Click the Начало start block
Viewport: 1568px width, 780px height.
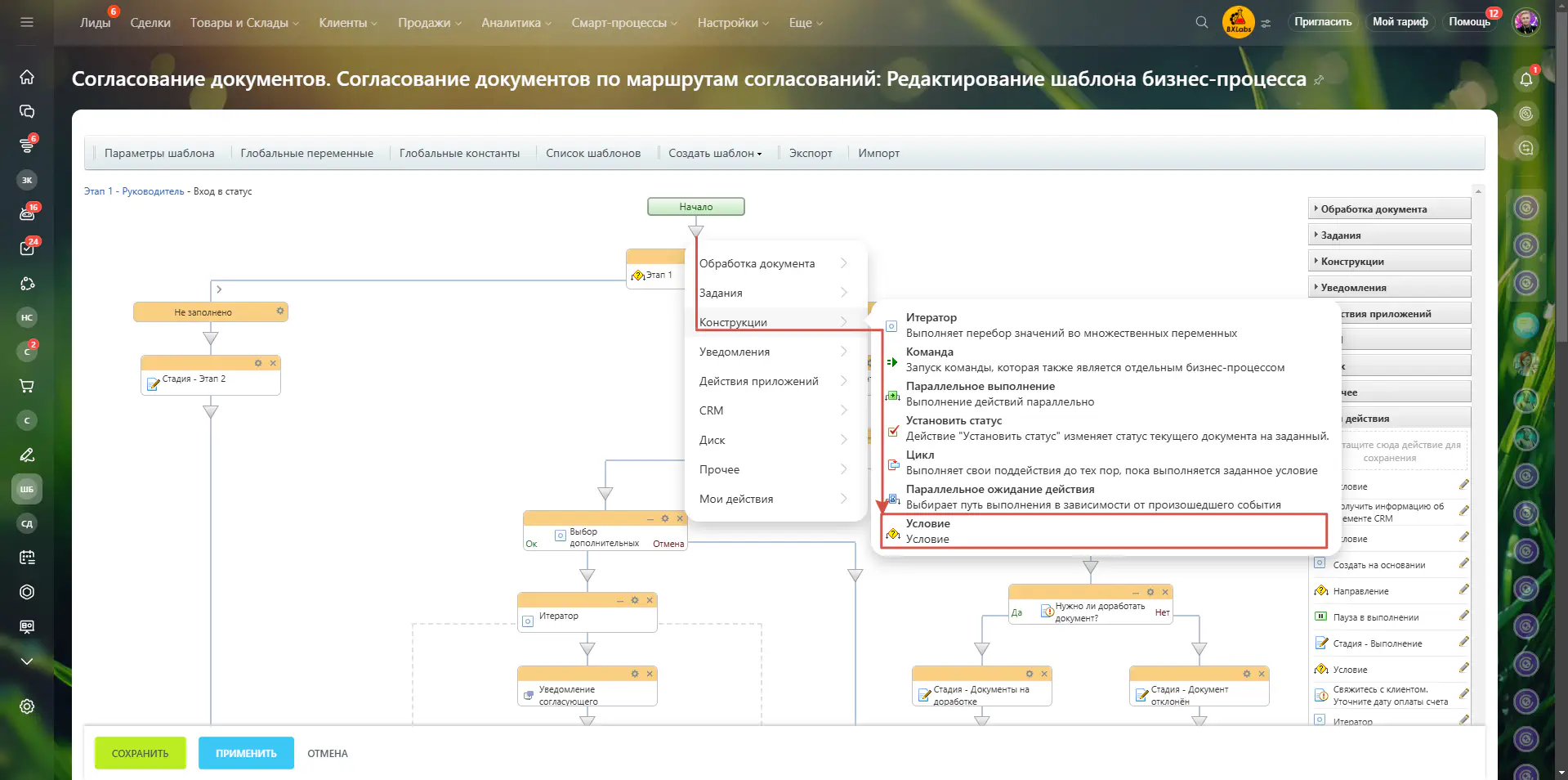695,207
